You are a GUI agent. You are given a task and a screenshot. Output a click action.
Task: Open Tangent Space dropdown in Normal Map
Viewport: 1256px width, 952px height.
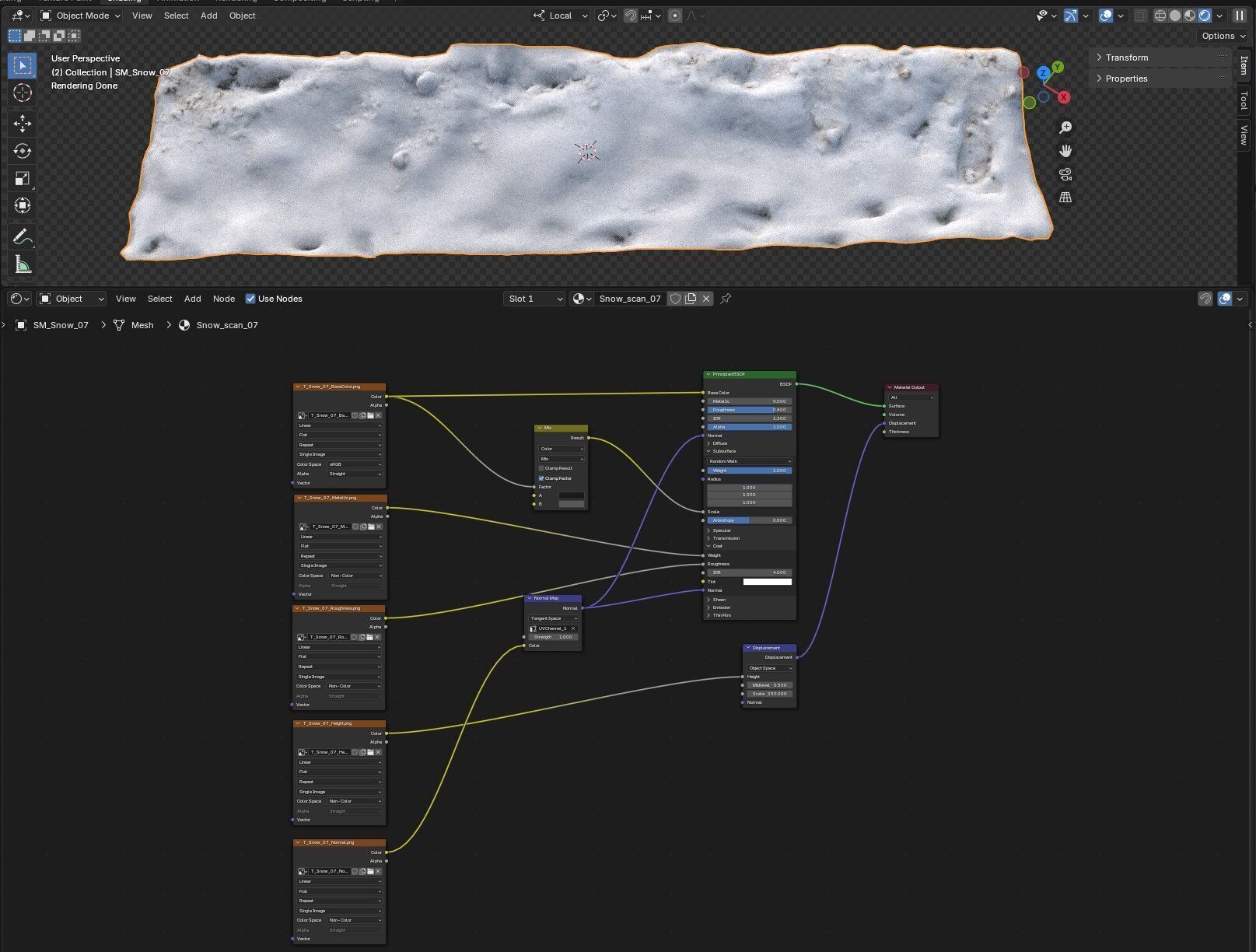click(553, 618)
